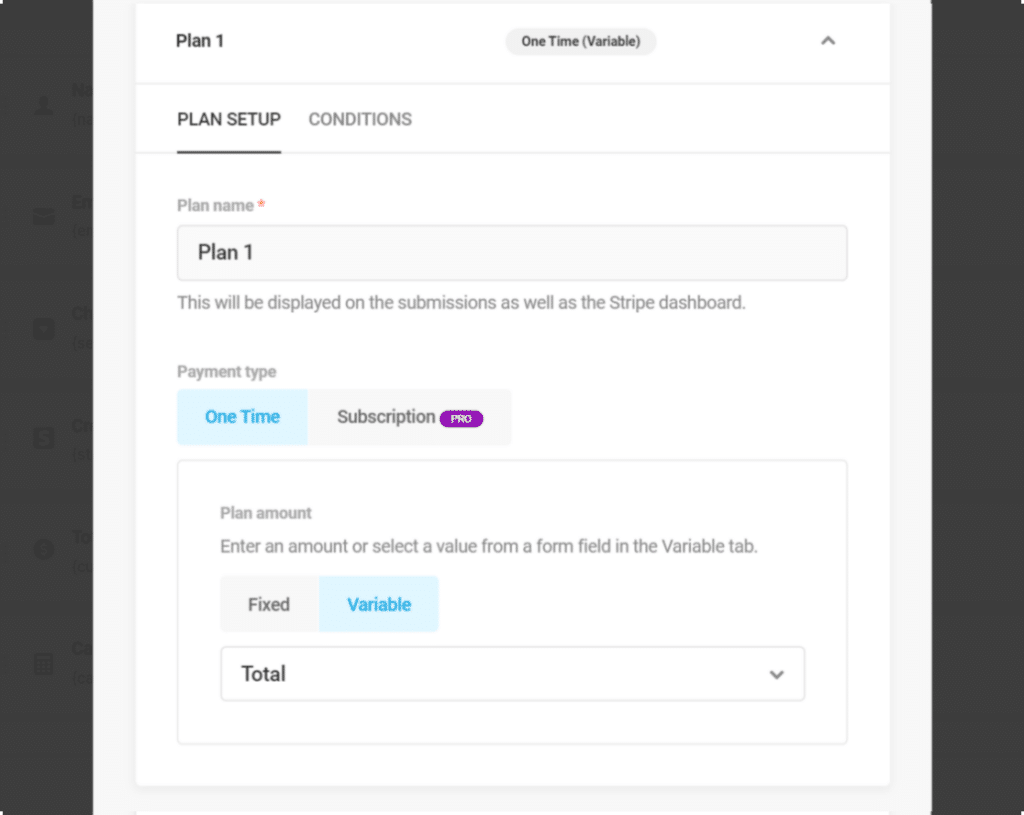Switch payment type to Subscription
Image resolution: width=1024 pixels, height=815 pixels.
click(x=386, y=417)
